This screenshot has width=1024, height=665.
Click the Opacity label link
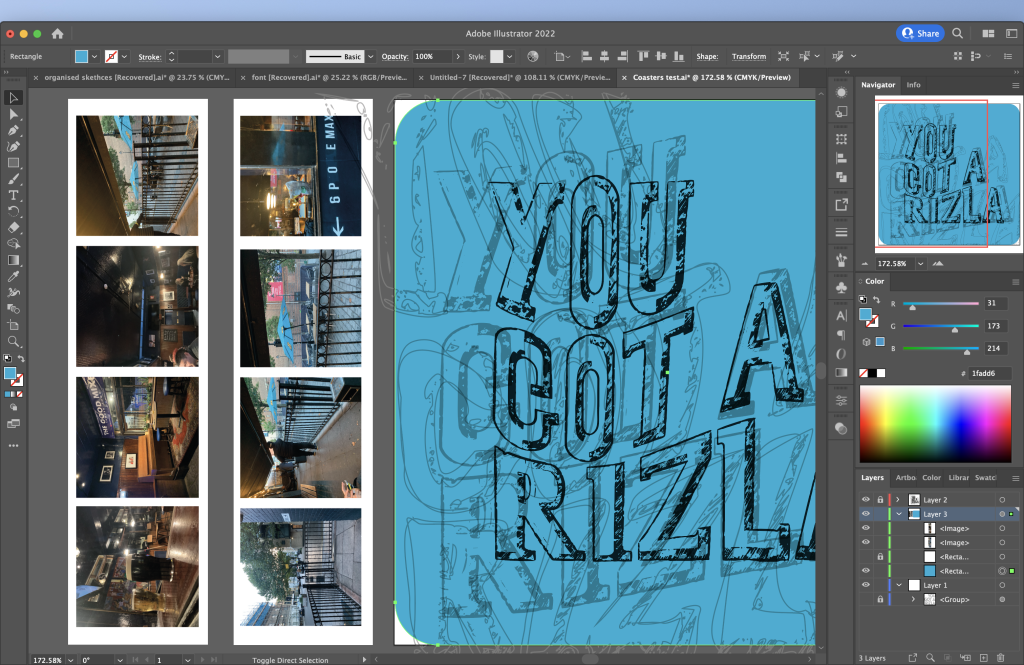coord(394,57)
